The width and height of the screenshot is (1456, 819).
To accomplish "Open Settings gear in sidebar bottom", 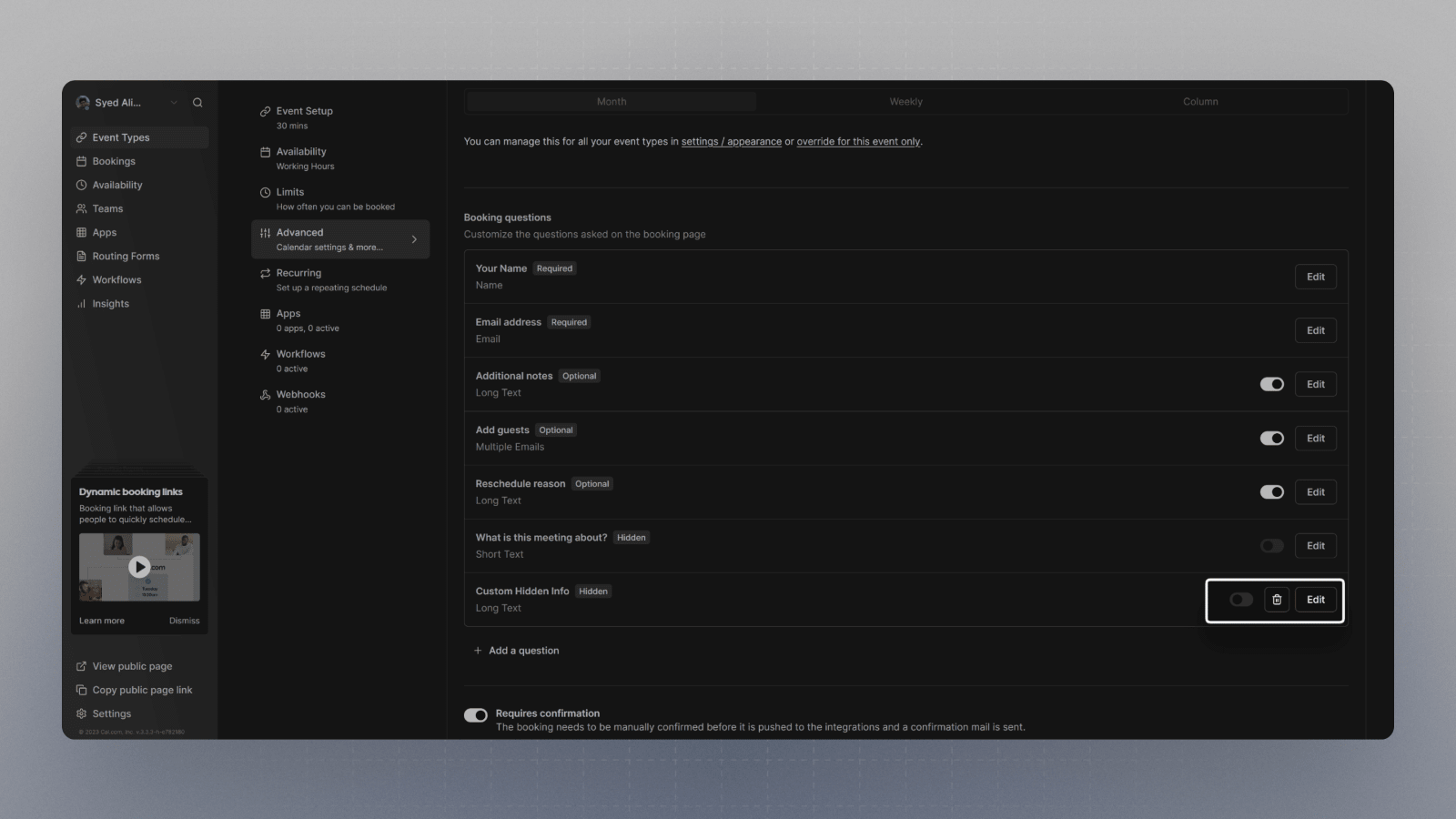I will pyautogui.click(x=81, y=713).
